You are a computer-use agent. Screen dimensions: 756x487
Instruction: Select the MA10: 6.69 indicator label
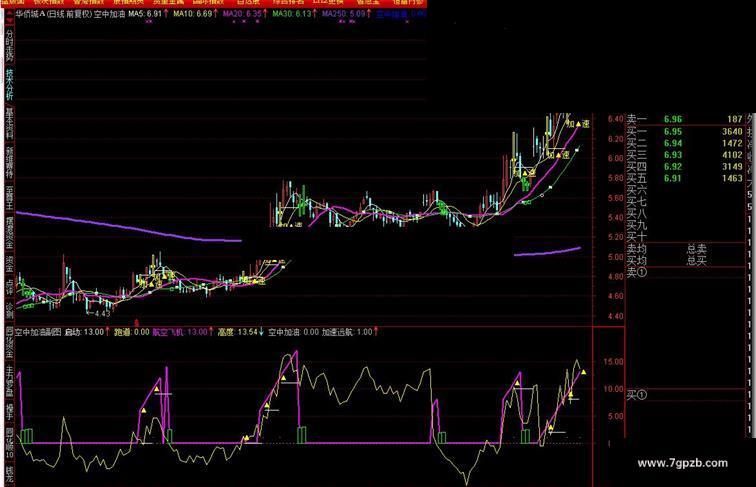[x=195, y=14]
